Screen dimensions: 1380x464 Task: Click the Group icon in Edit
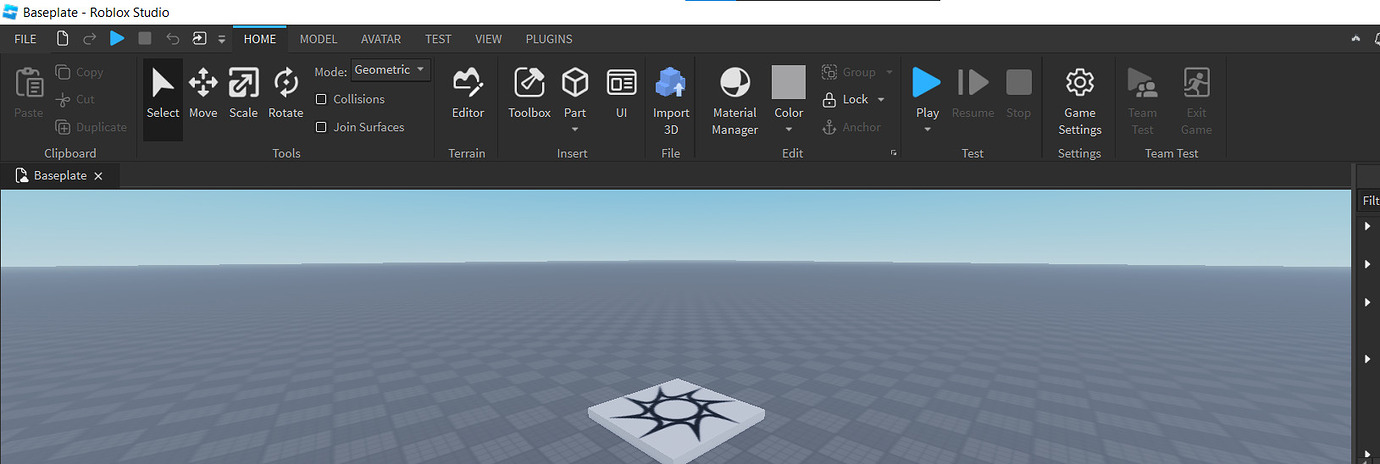click(x=829, y=72)
